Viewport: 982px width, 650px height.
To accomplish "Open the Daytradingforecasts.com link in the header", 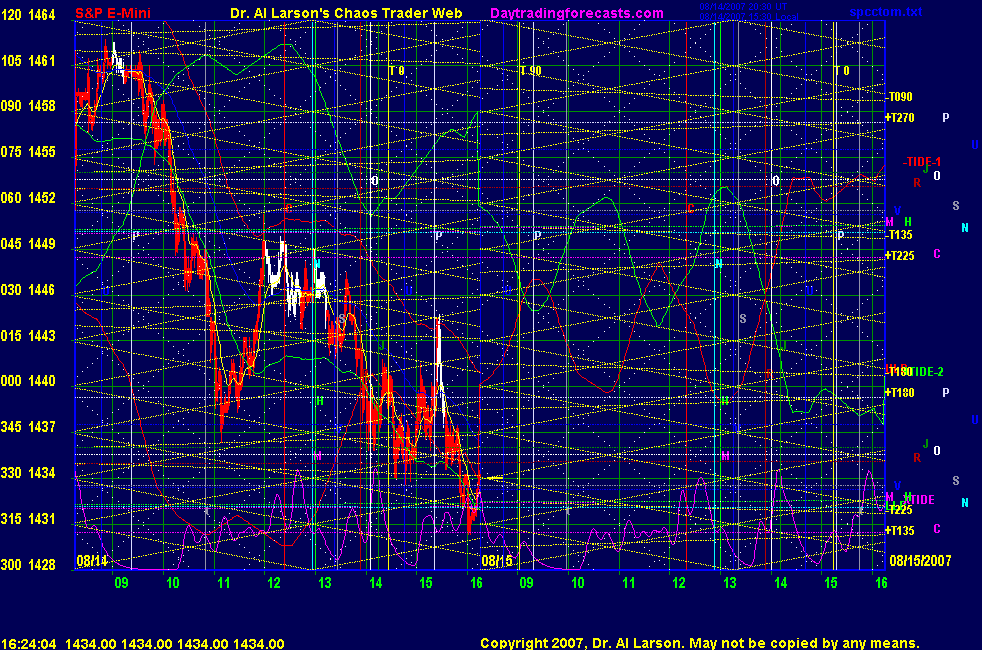I will click(x=577, y=13).
